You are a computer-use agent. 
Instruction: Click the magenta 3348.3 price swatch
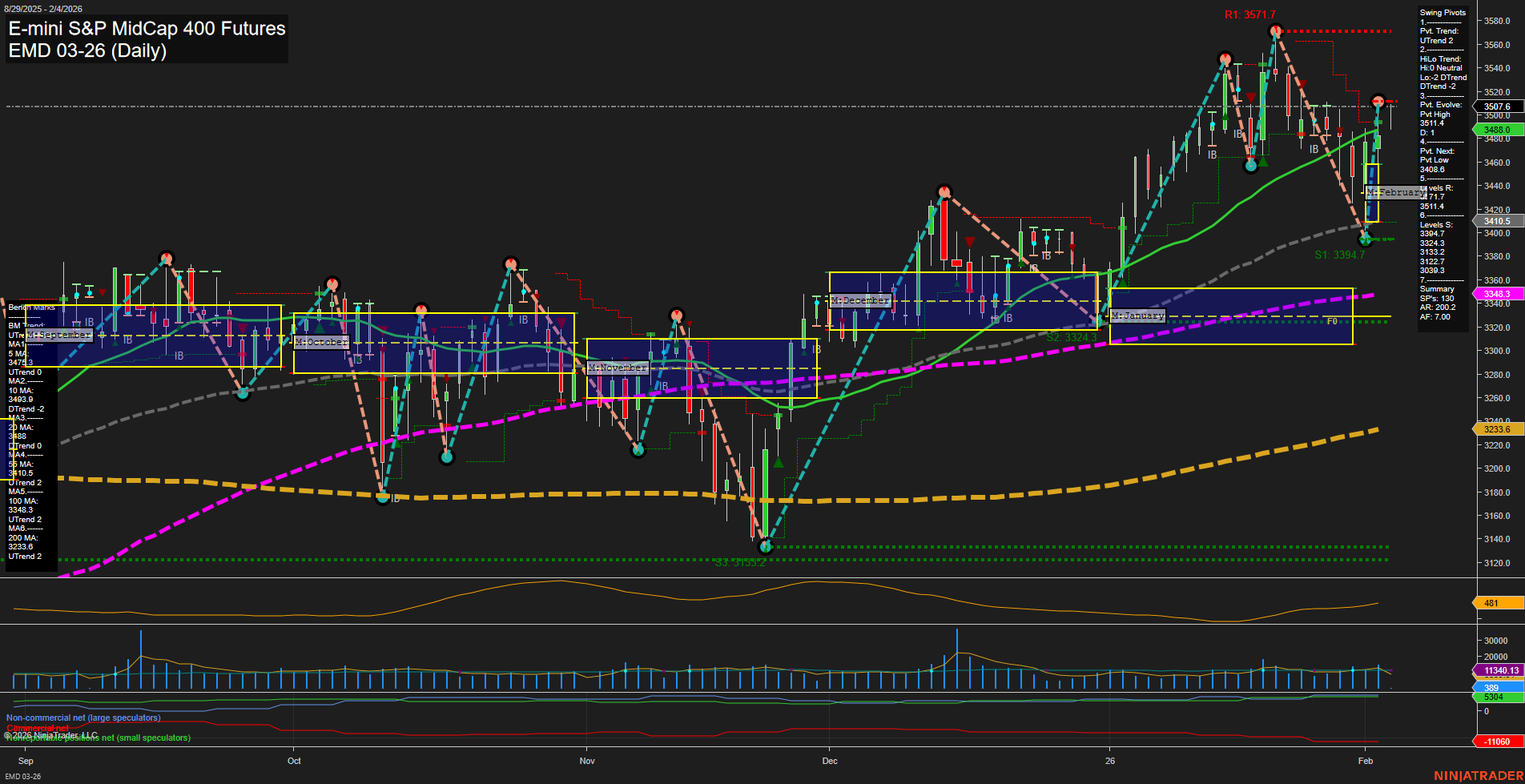pos(1495,295)
